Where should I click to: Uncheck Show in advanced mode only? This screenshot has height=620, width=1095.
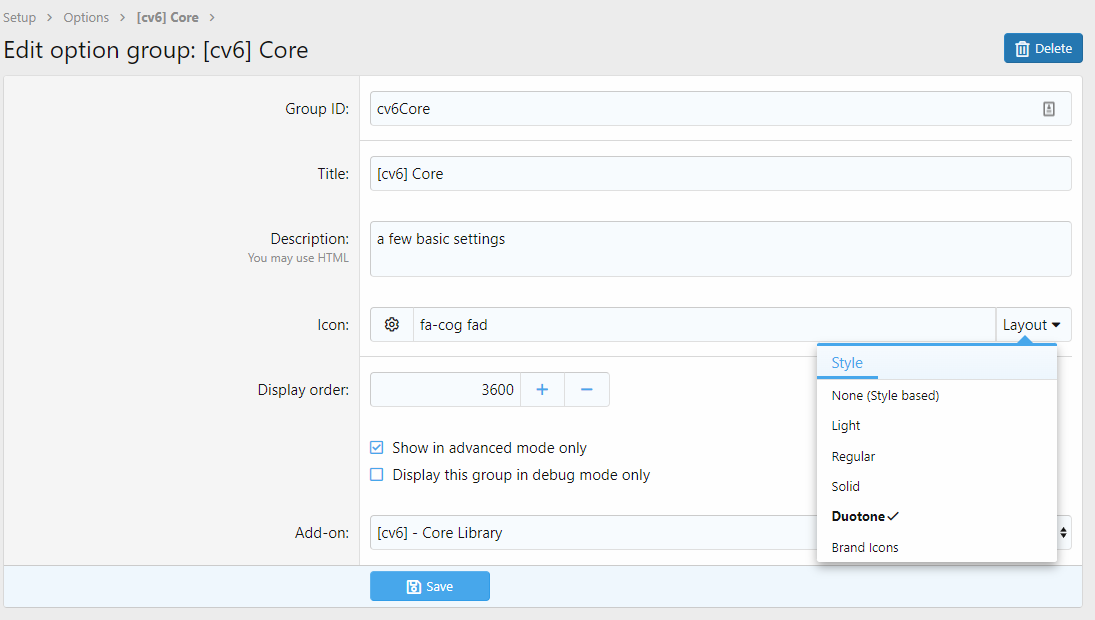[x=377, y=448]
